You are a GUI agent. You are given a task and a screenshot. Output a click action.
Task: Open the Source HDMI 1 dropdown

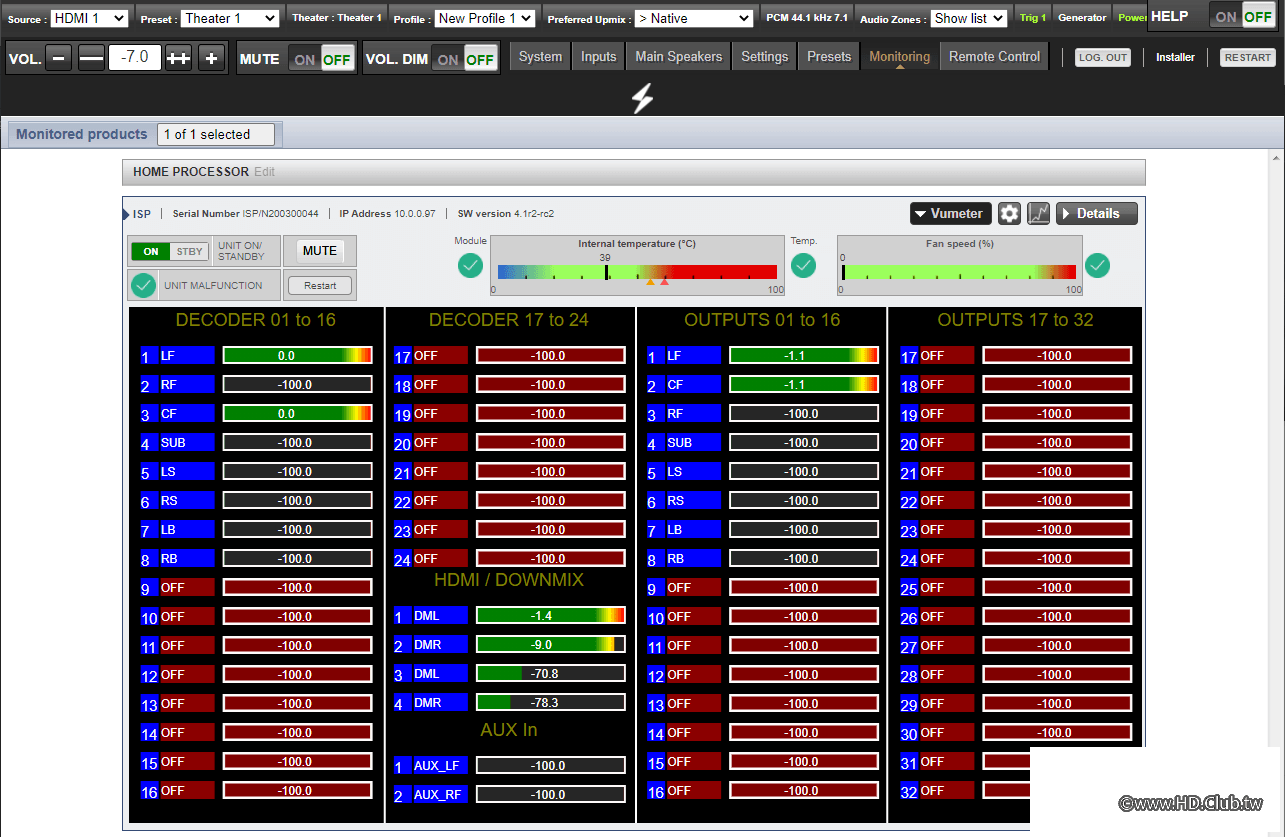[x=88, y=18]
